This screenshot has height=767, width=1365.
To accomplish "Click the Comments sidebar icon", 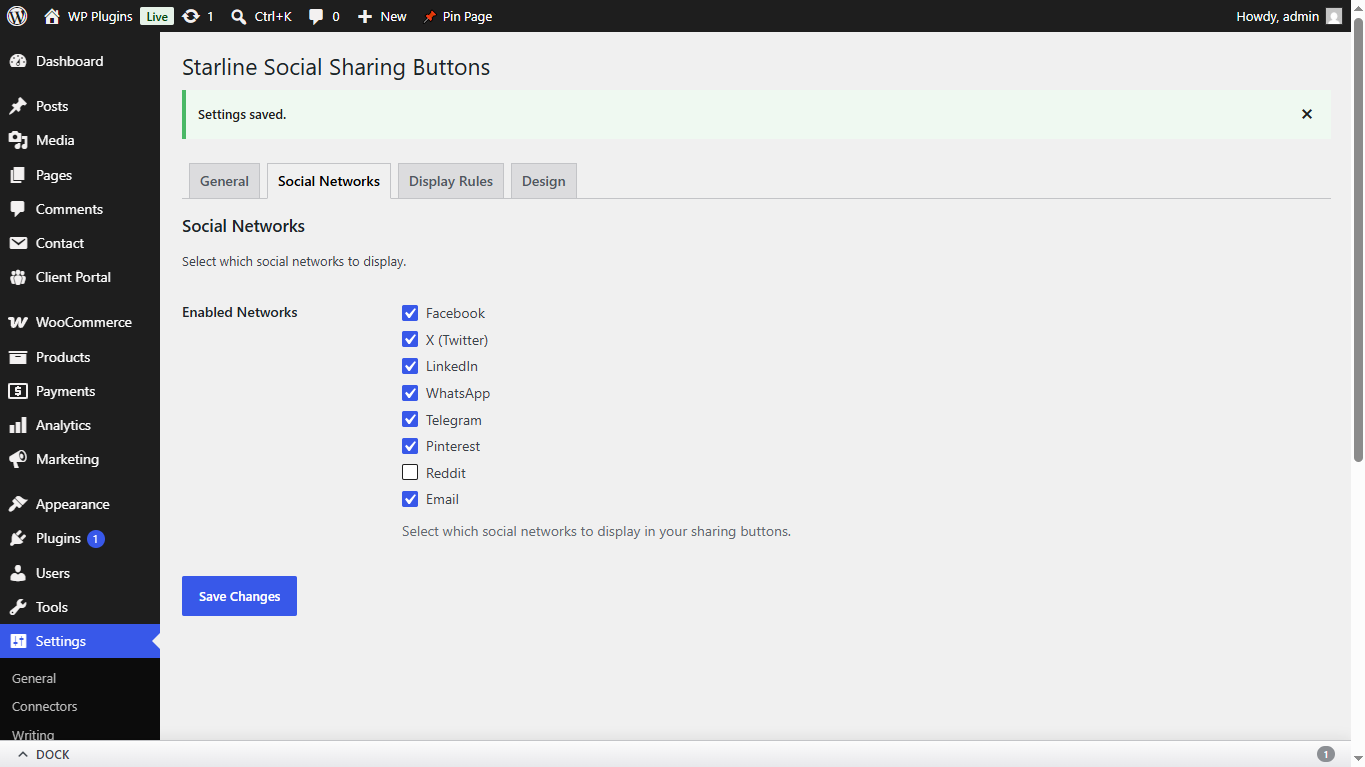I will pos(18,209).
